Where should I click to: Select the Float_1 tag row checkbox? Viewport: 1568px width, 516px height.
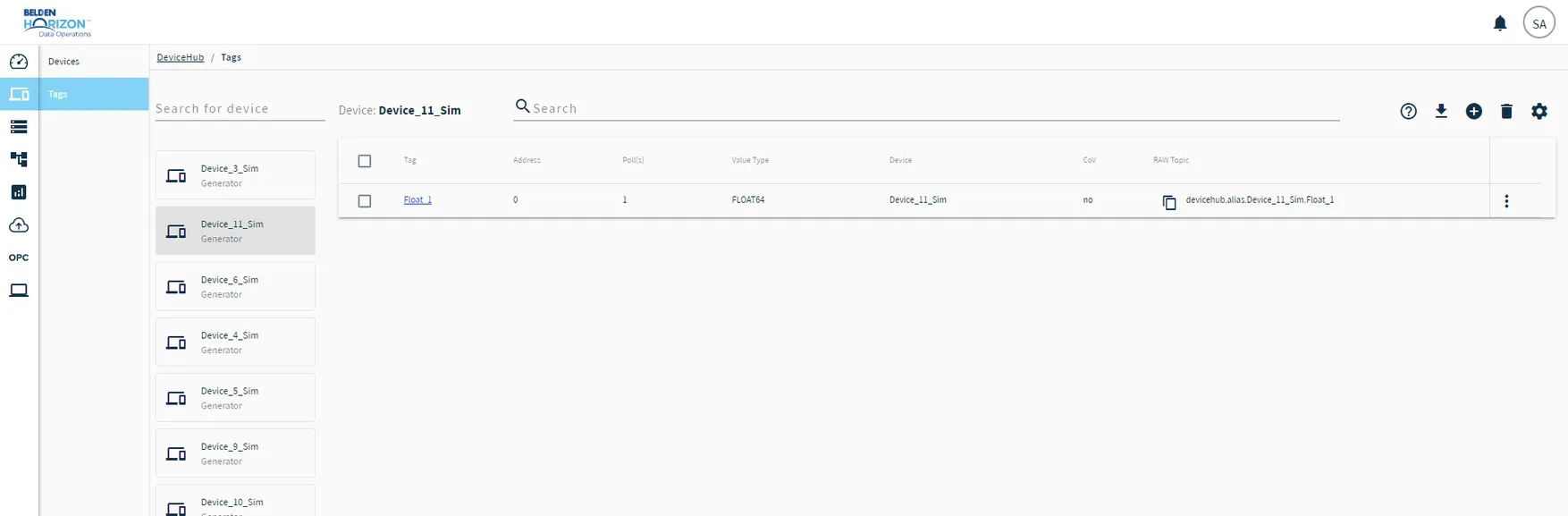365,201
